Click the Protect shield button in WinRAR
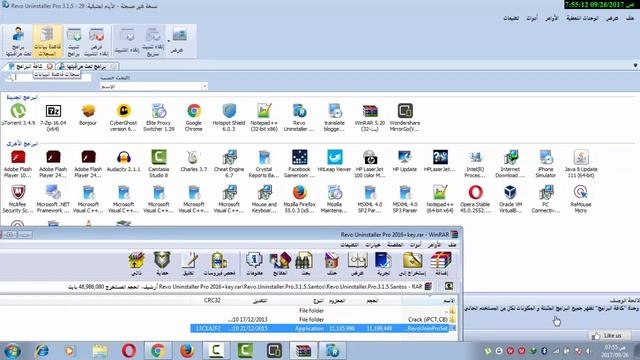Viewport: 640px width, 360px height. [x=162, y=264]
